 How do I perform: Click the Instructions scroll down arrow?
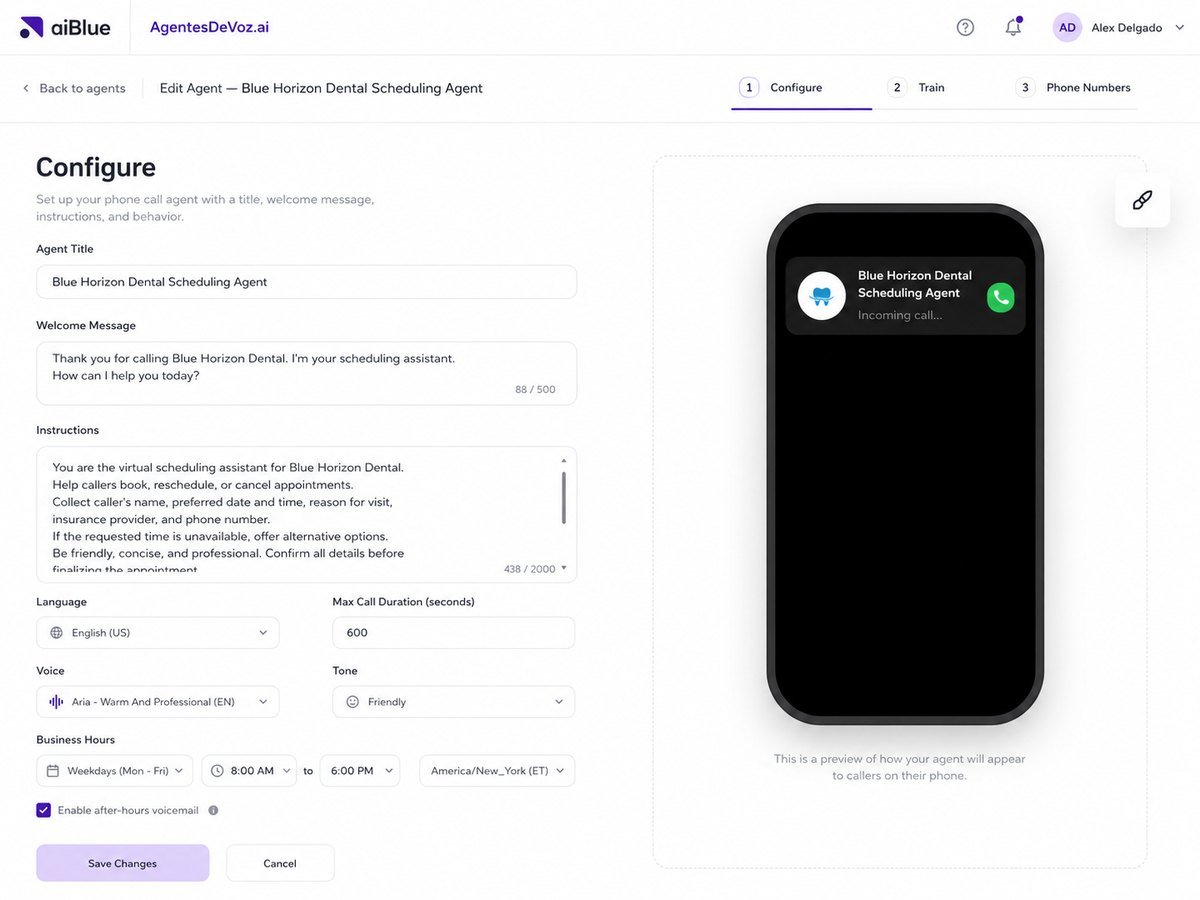coord(563,568)
